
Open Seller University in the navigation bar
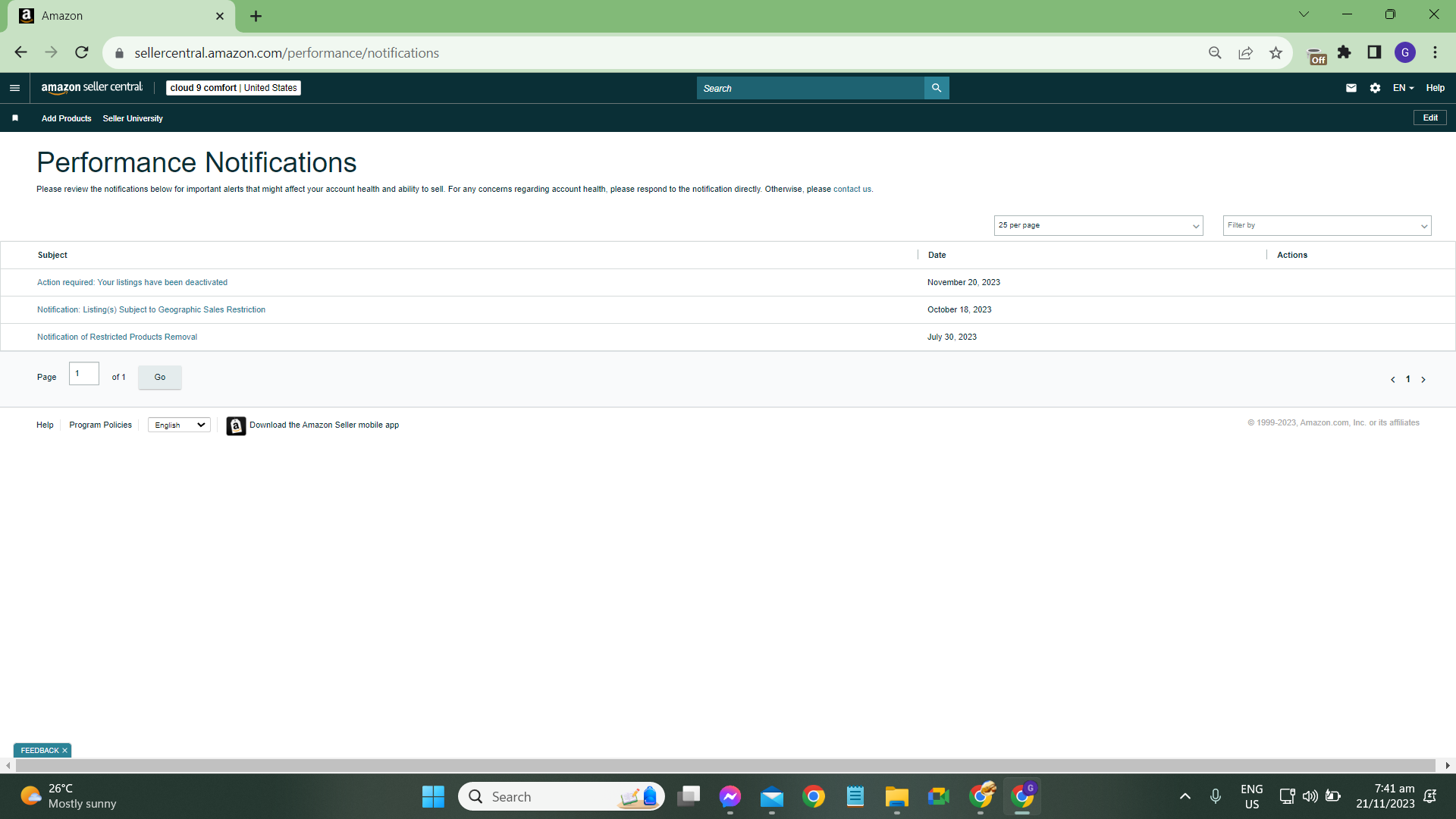point(133,118)
